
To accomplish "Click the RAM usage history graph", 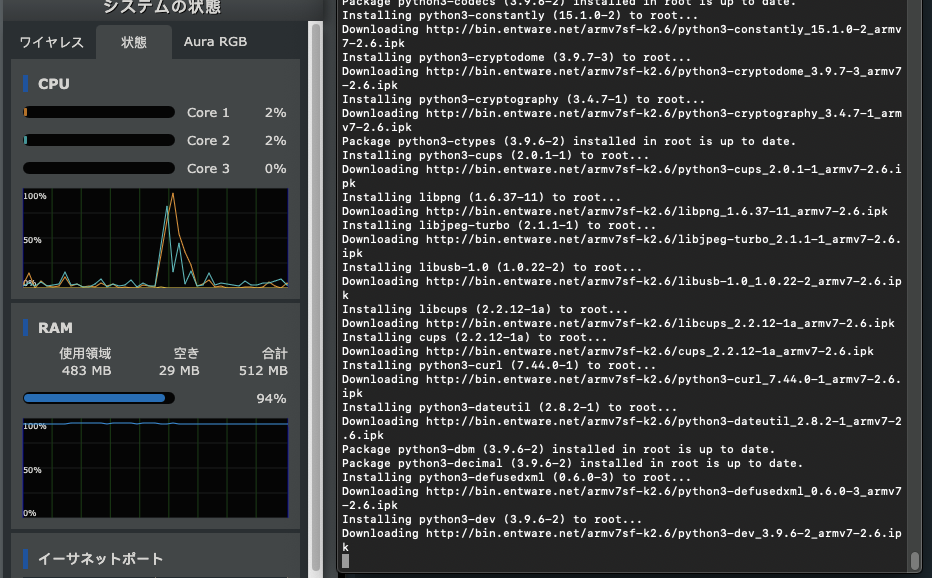I will tap(155, 468).
